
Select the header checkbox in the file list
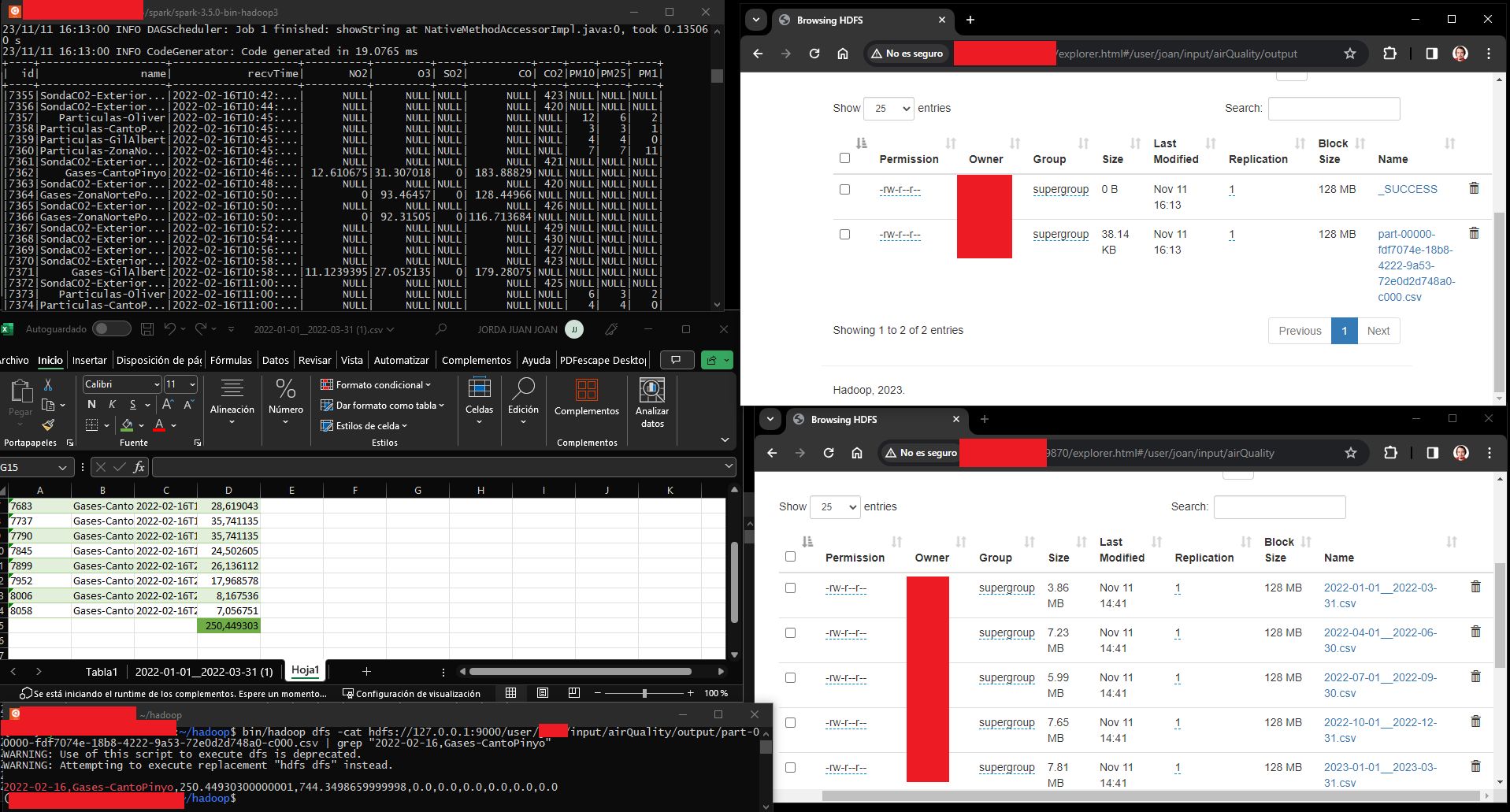(x=845, y=158)
